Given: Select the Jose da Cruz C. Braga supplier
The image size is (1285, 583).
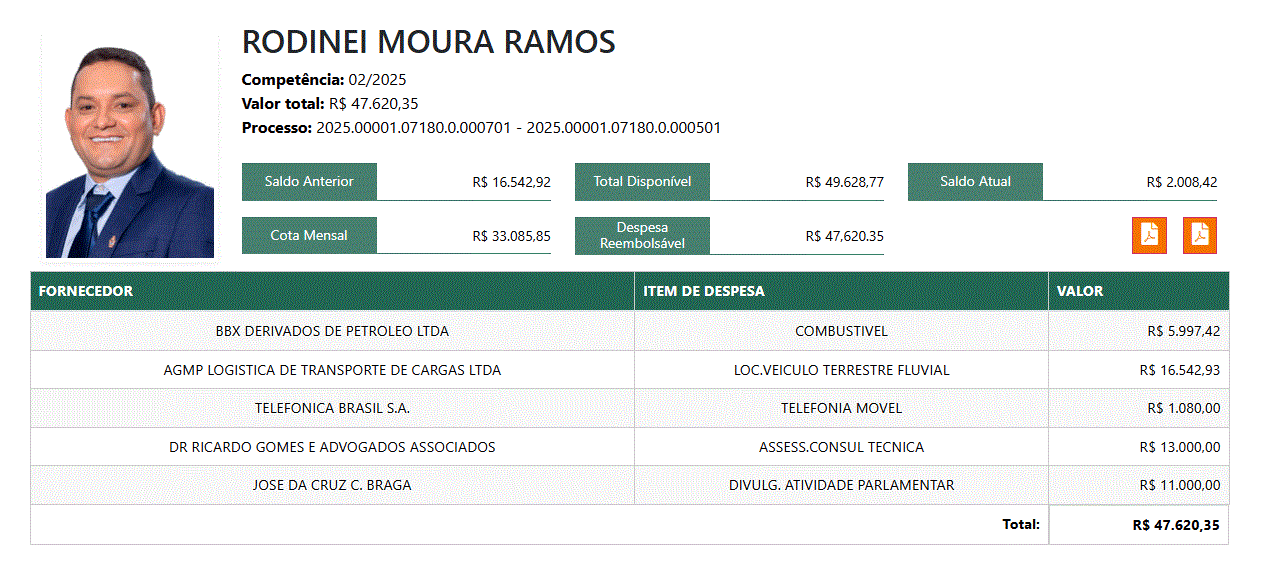Looking at the screenshot, I should [x=332, y=485].
